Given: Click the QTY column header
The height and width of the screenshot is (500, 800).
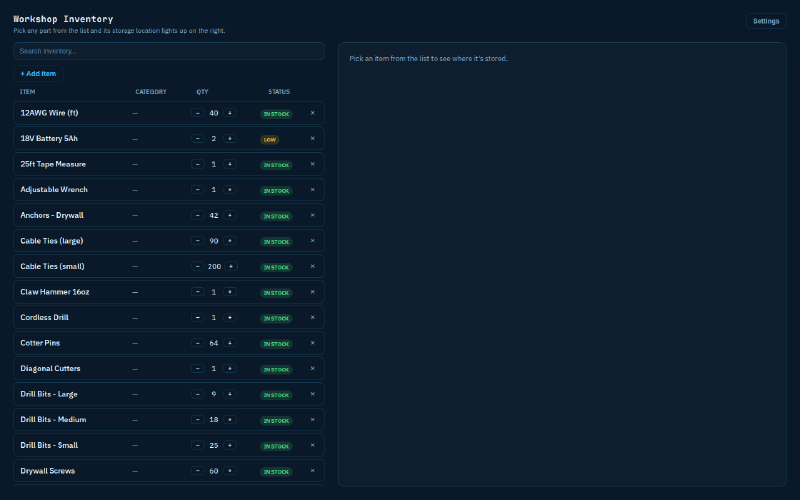Looking at the screenshot, I should click(x=203, y=92).
